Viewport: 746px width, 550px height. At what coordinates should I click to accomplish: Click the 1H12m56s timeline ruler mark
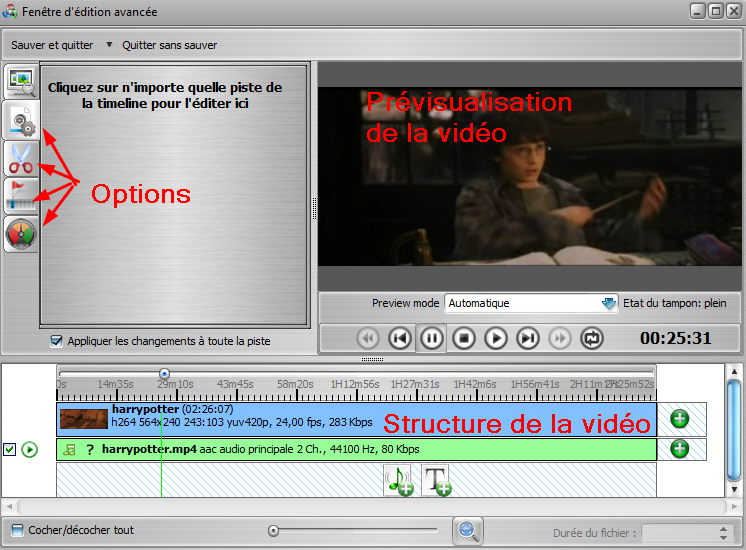click(x=355, y=384)
